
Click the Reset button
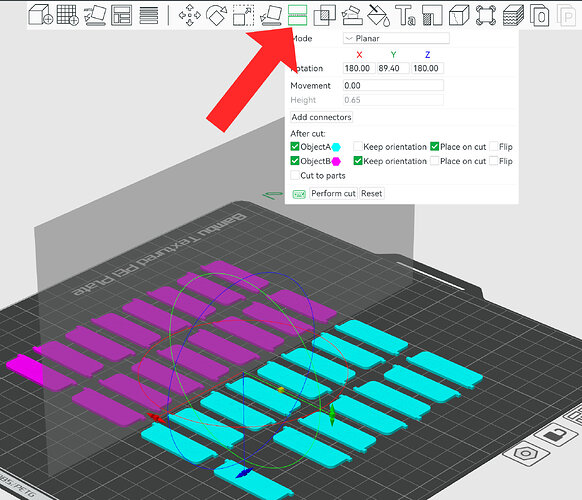[x=372, y=193]
